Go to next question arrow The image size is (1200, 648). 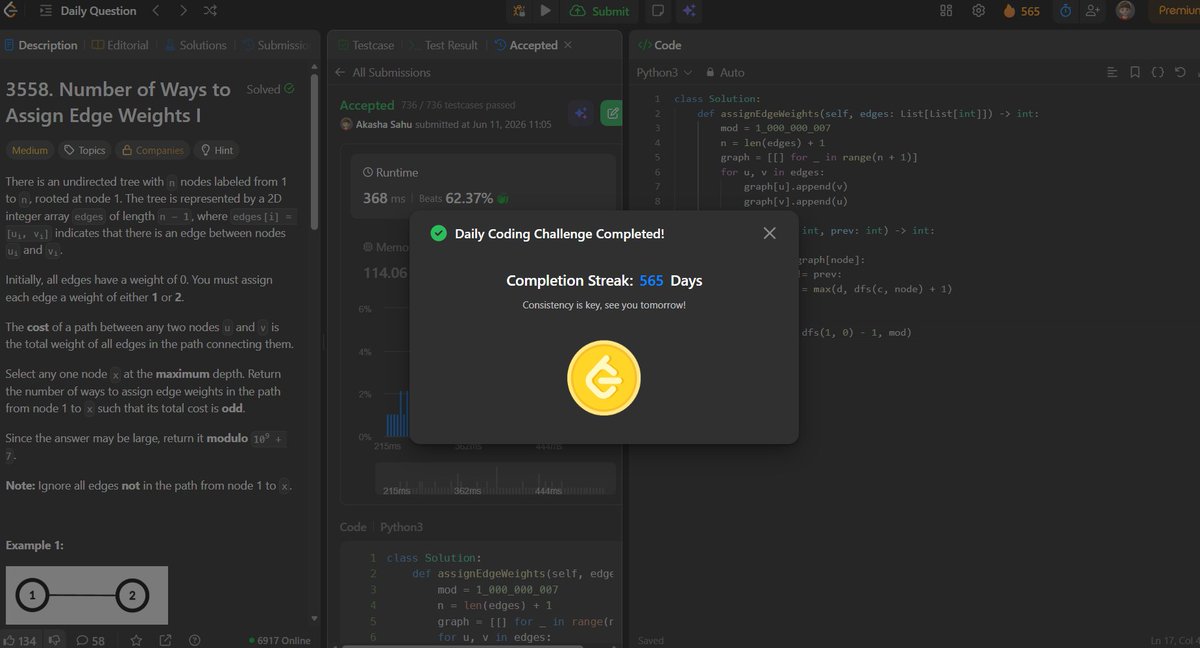(x=182, y=11)
